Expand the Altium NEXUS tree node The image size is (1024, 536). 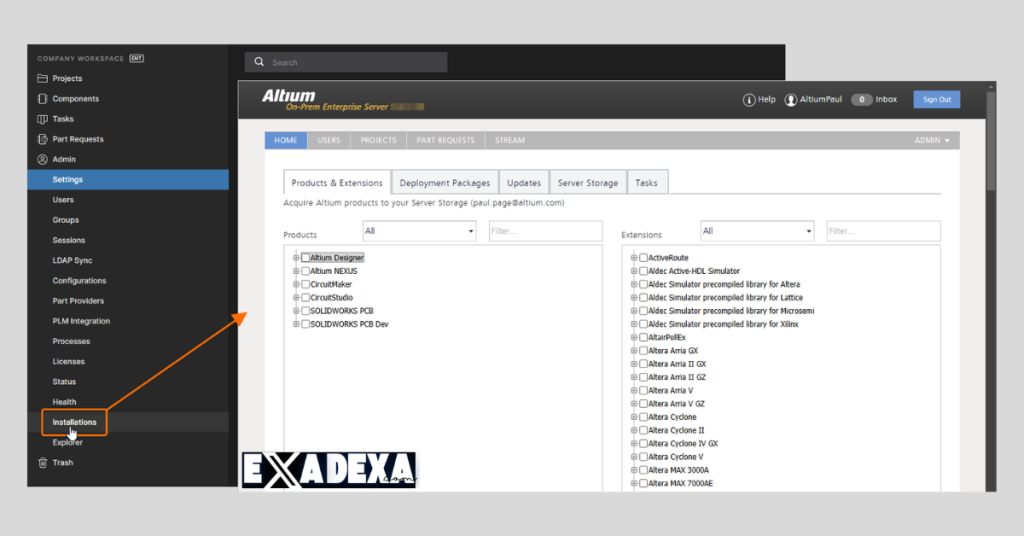click(x=296, y=271)
